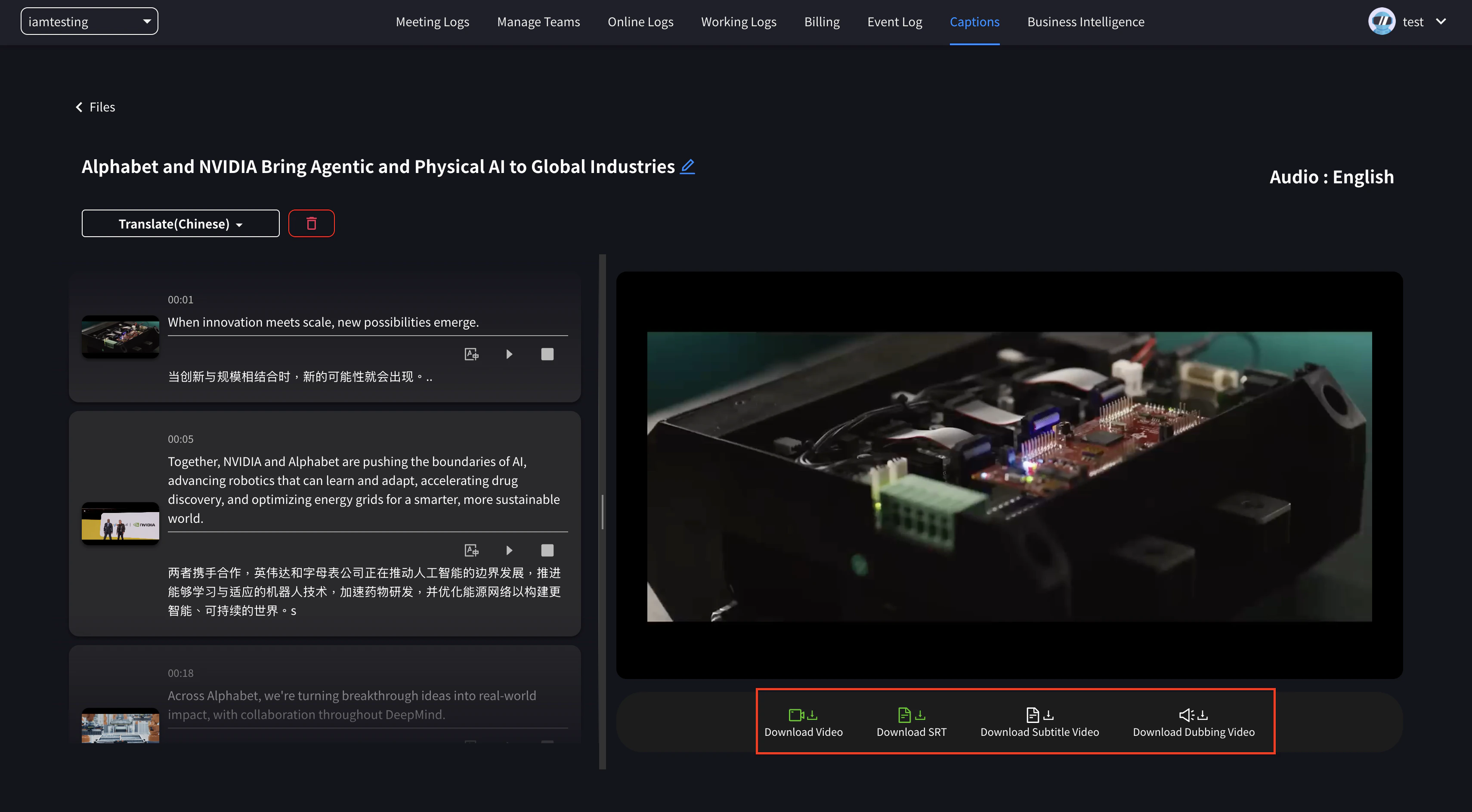Click translate icon on 00:05 caption
1472x812 pixels.
click(x=471, y=550)
